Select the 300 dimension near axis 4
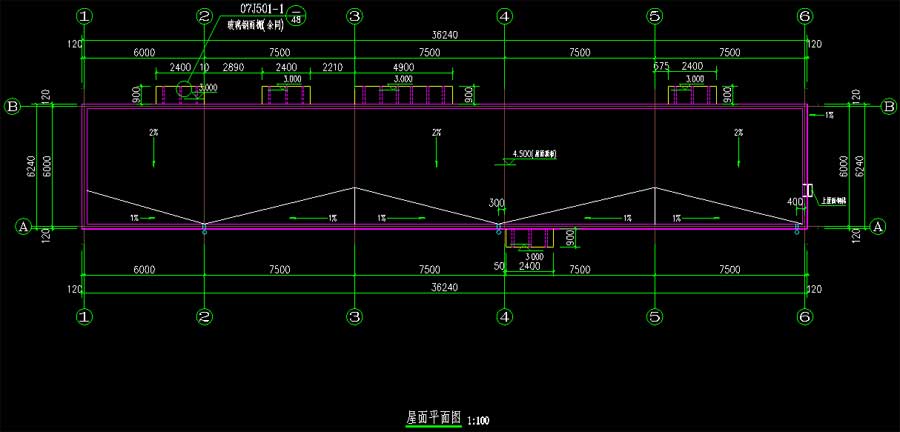The height and width of the screenshot is (432, 900). pyautogui.click(x=496, y=203)
